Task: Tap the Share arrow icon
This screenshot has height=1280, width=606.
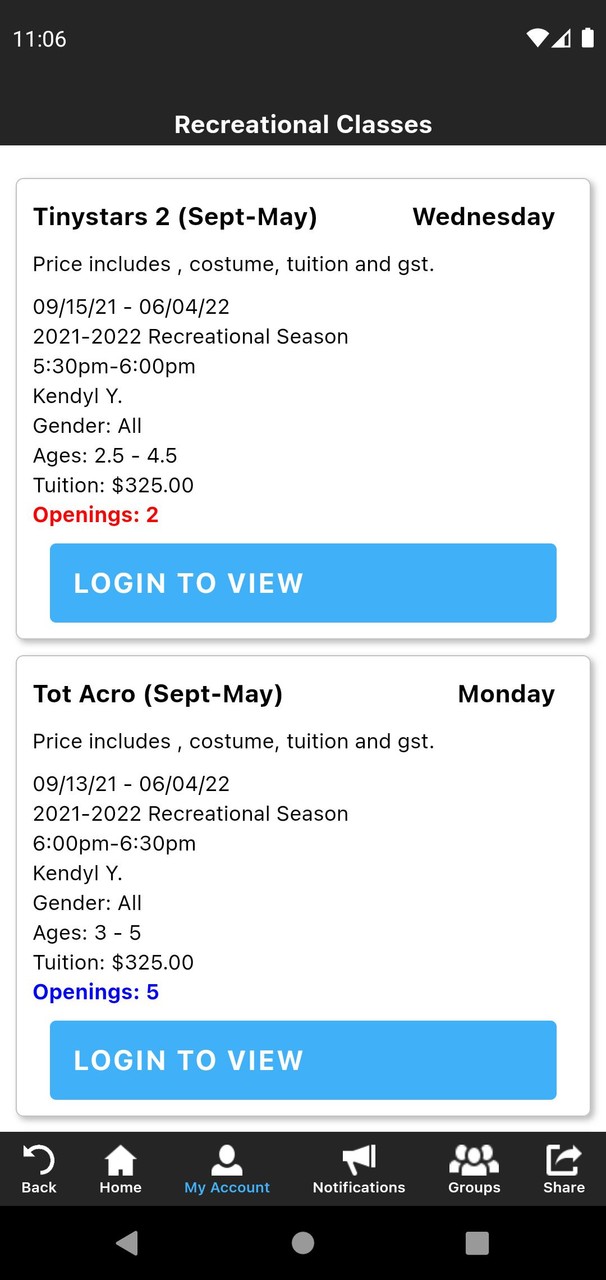Action: coord(563,1160)
